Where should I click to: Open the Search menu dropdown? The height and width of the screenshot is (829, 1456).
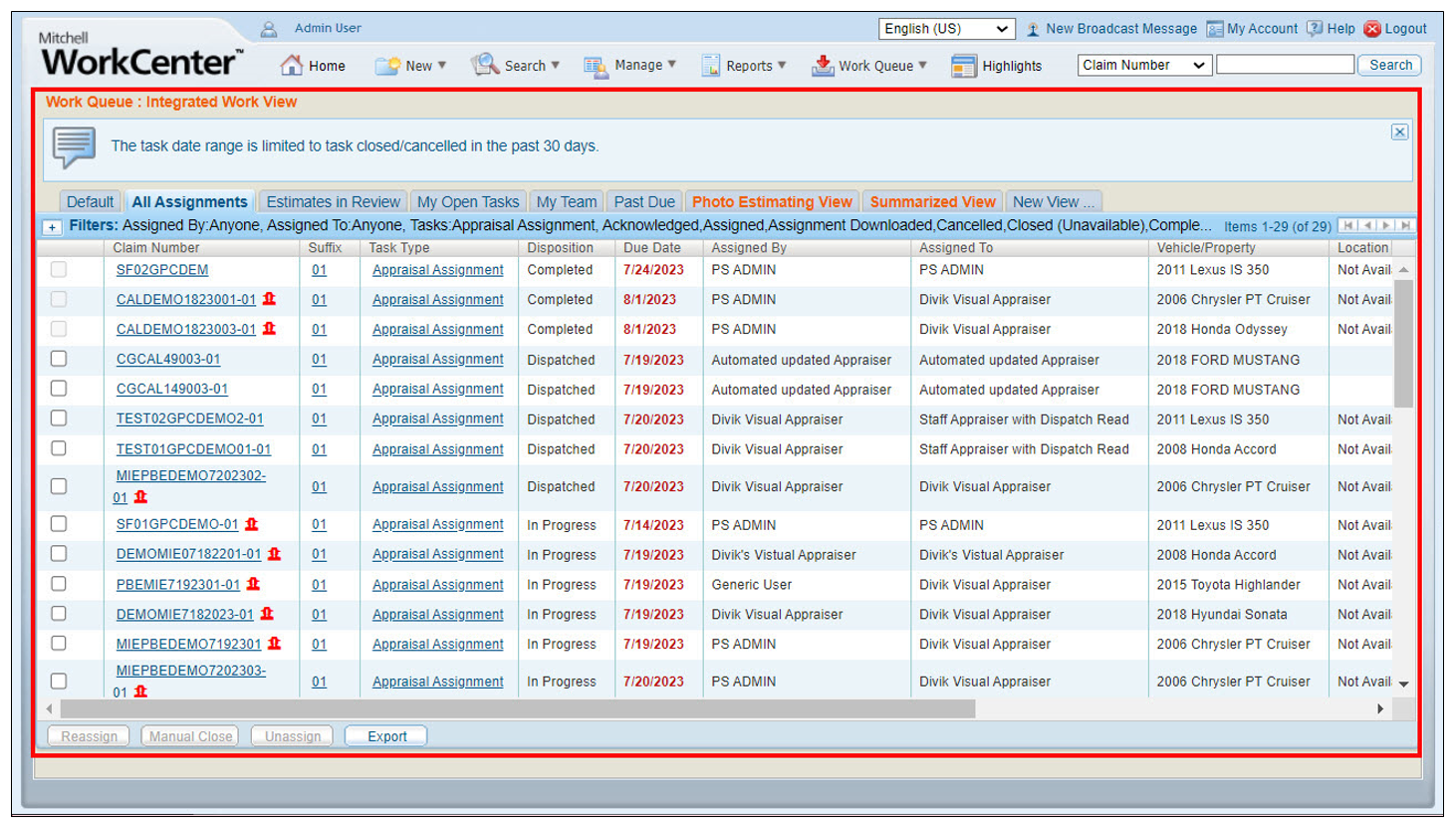(555, 66)
